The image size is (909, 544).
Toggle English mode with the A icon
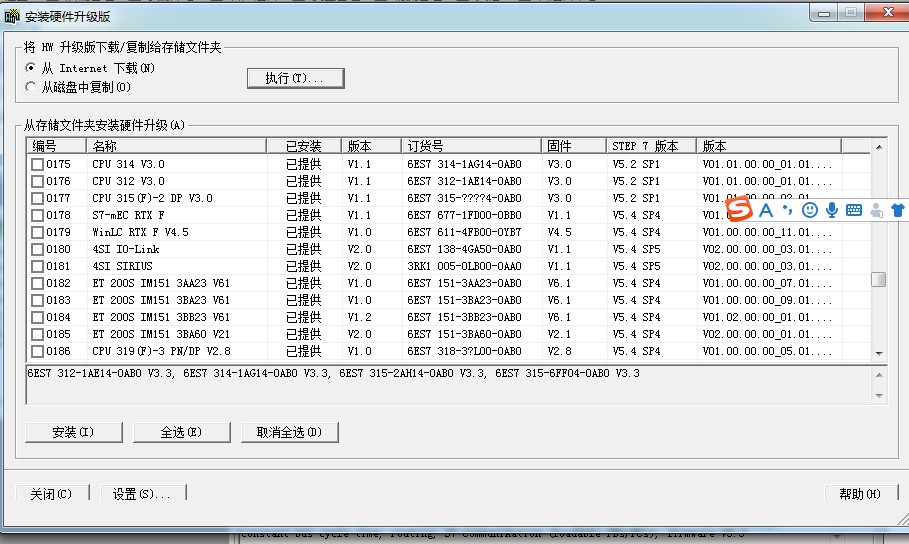[766, 210]
